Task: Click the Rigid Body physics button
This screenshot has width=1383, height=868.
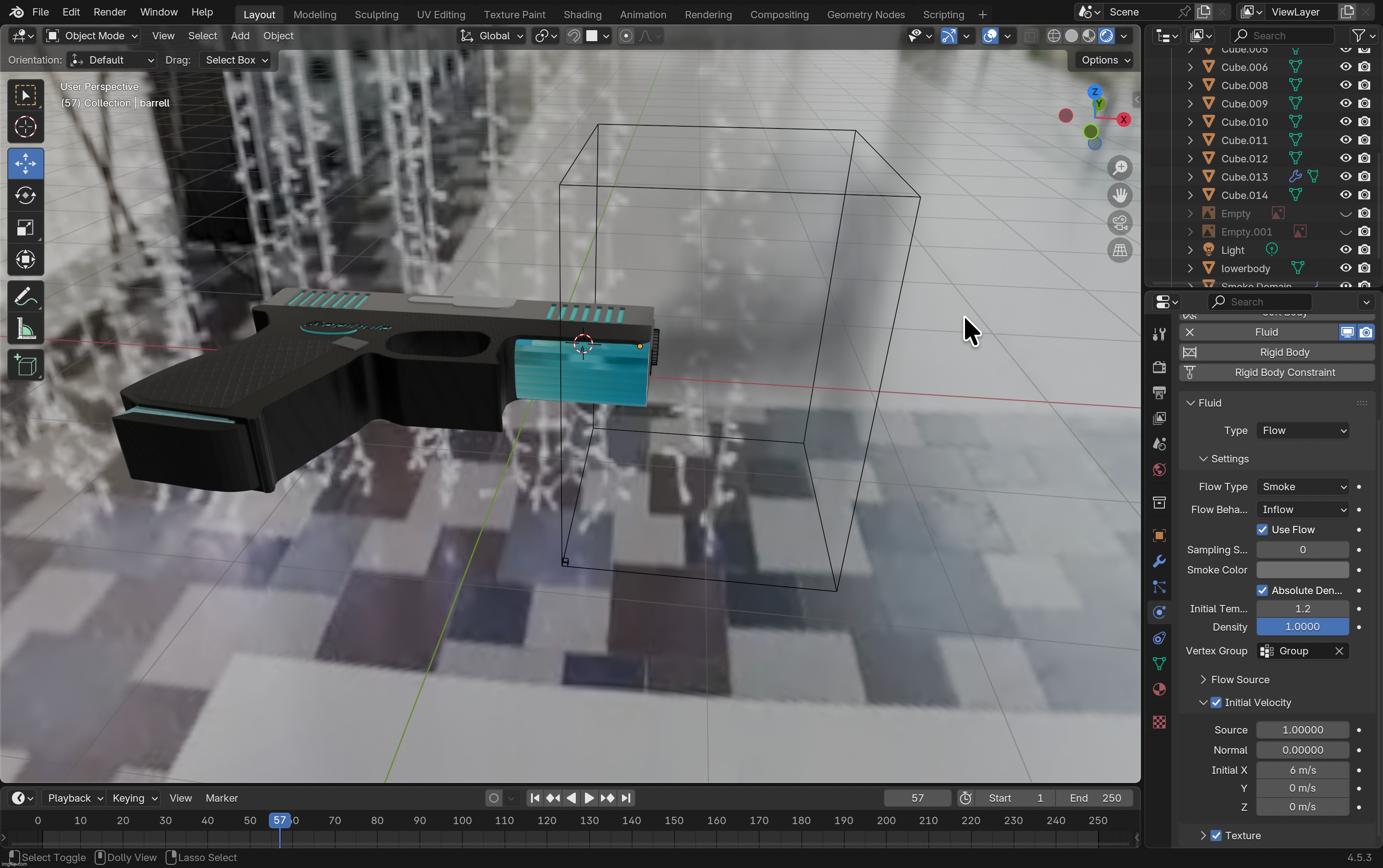Action: pos(1284,353)
